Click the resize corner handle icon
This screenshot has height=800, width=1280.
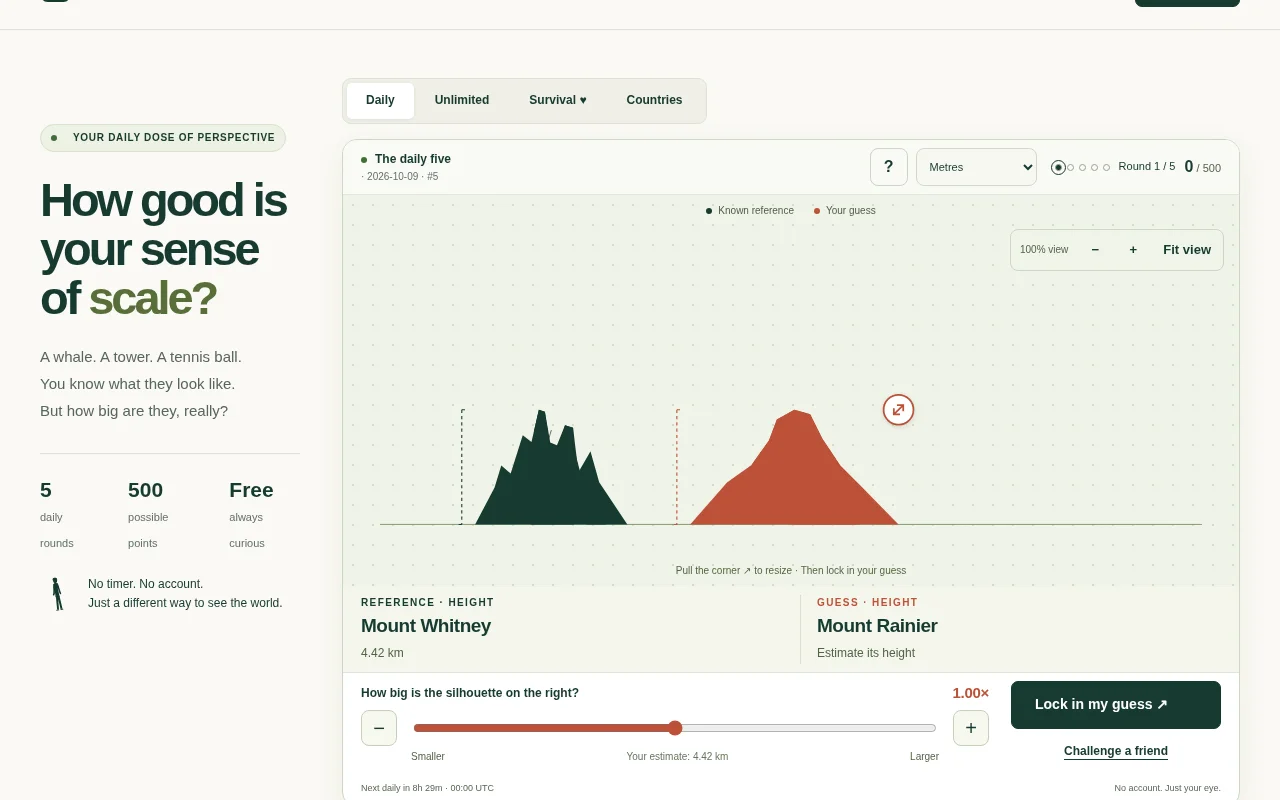click(898, 410)
